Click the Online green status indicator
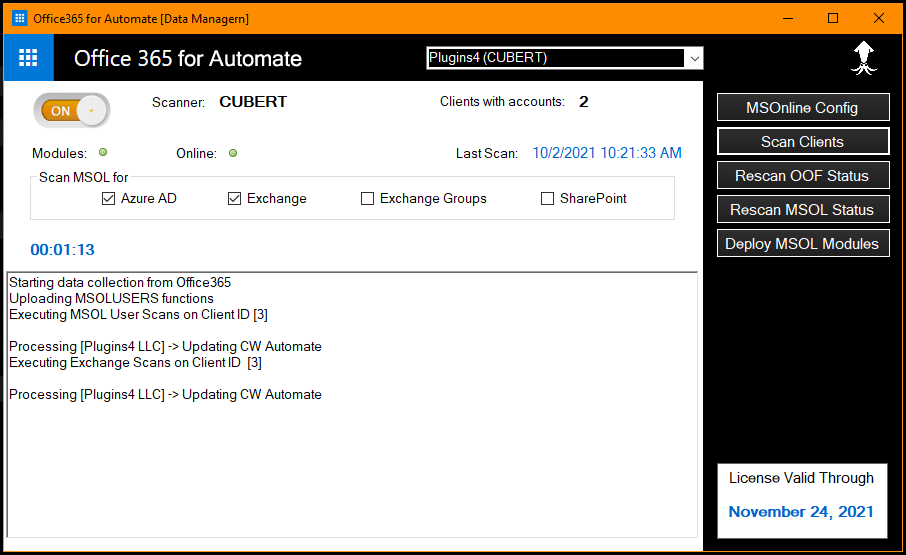The width and height of the screenshot is (906, 555). coord(233,153)
